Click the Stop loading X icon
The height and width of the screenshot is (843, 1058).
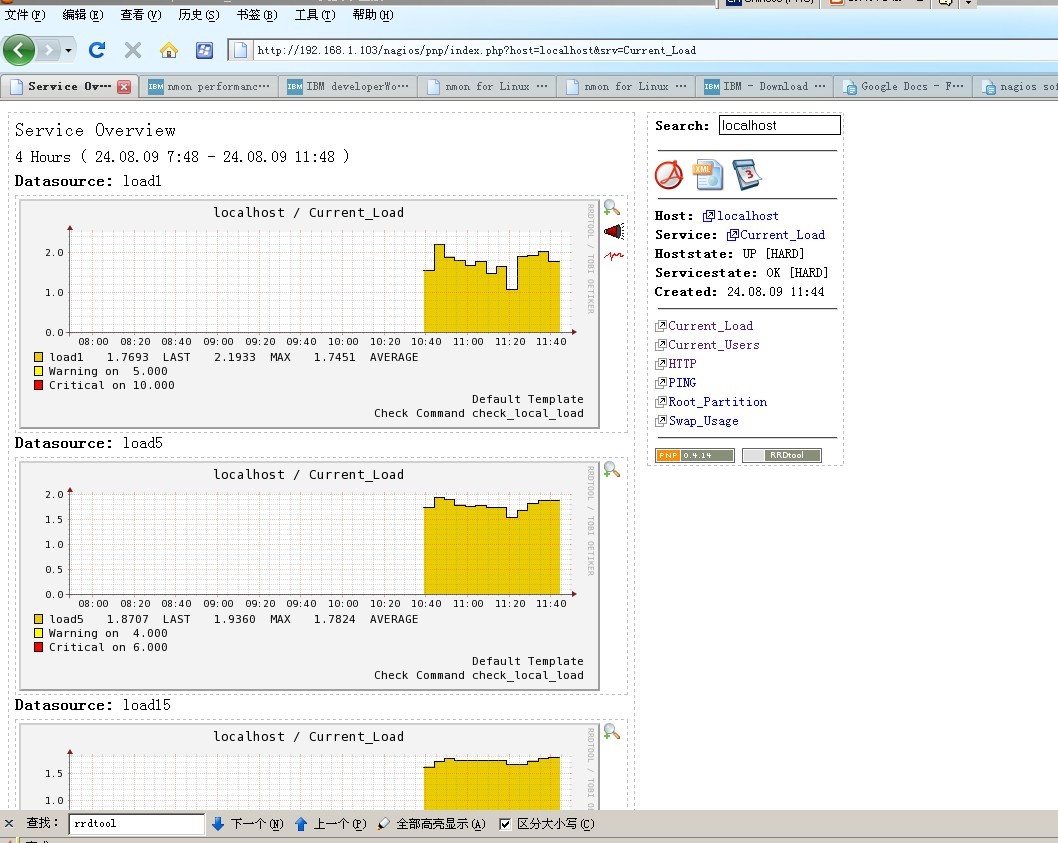tap(133, 50)
